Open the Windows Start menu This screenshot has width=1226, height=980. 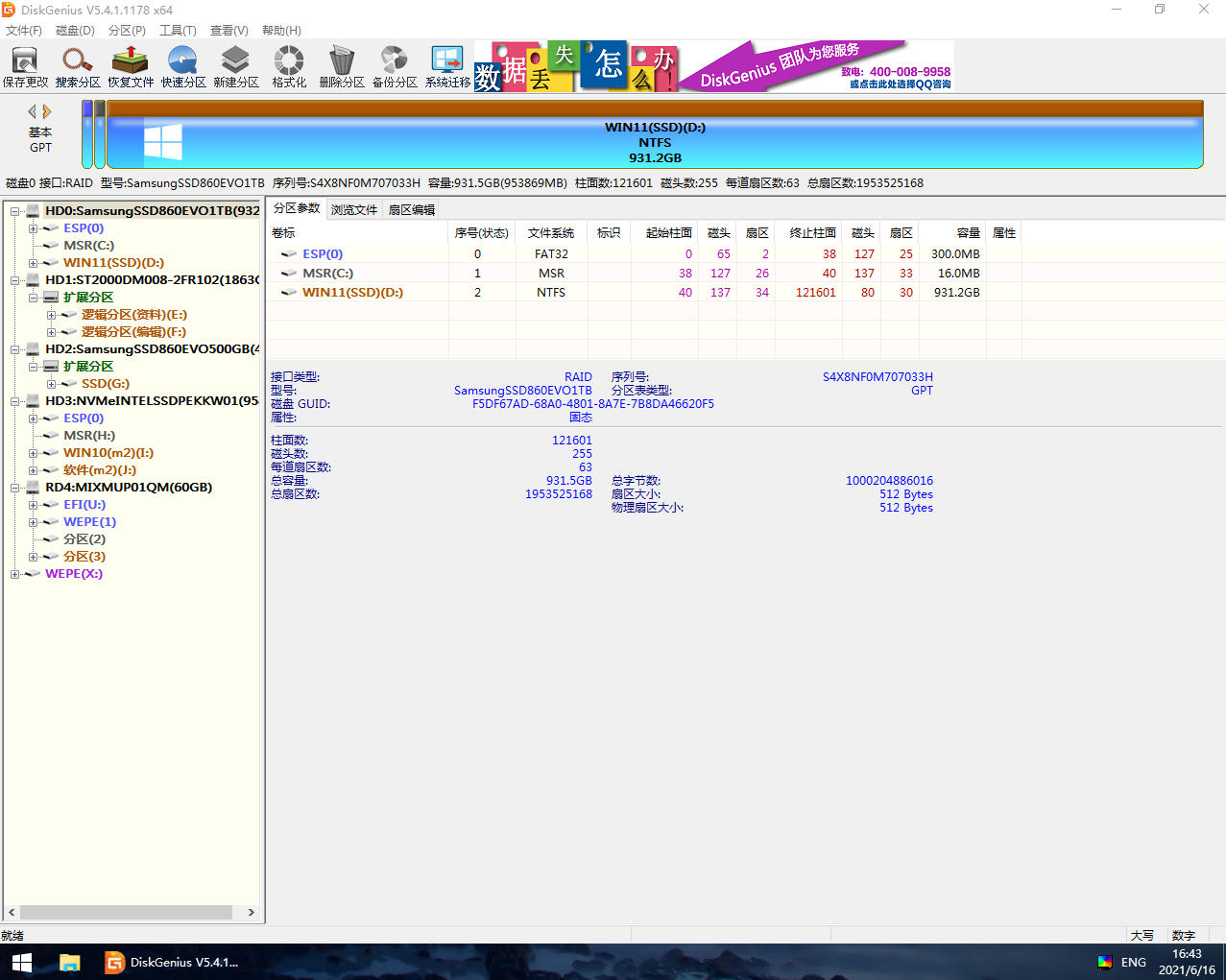22,962
